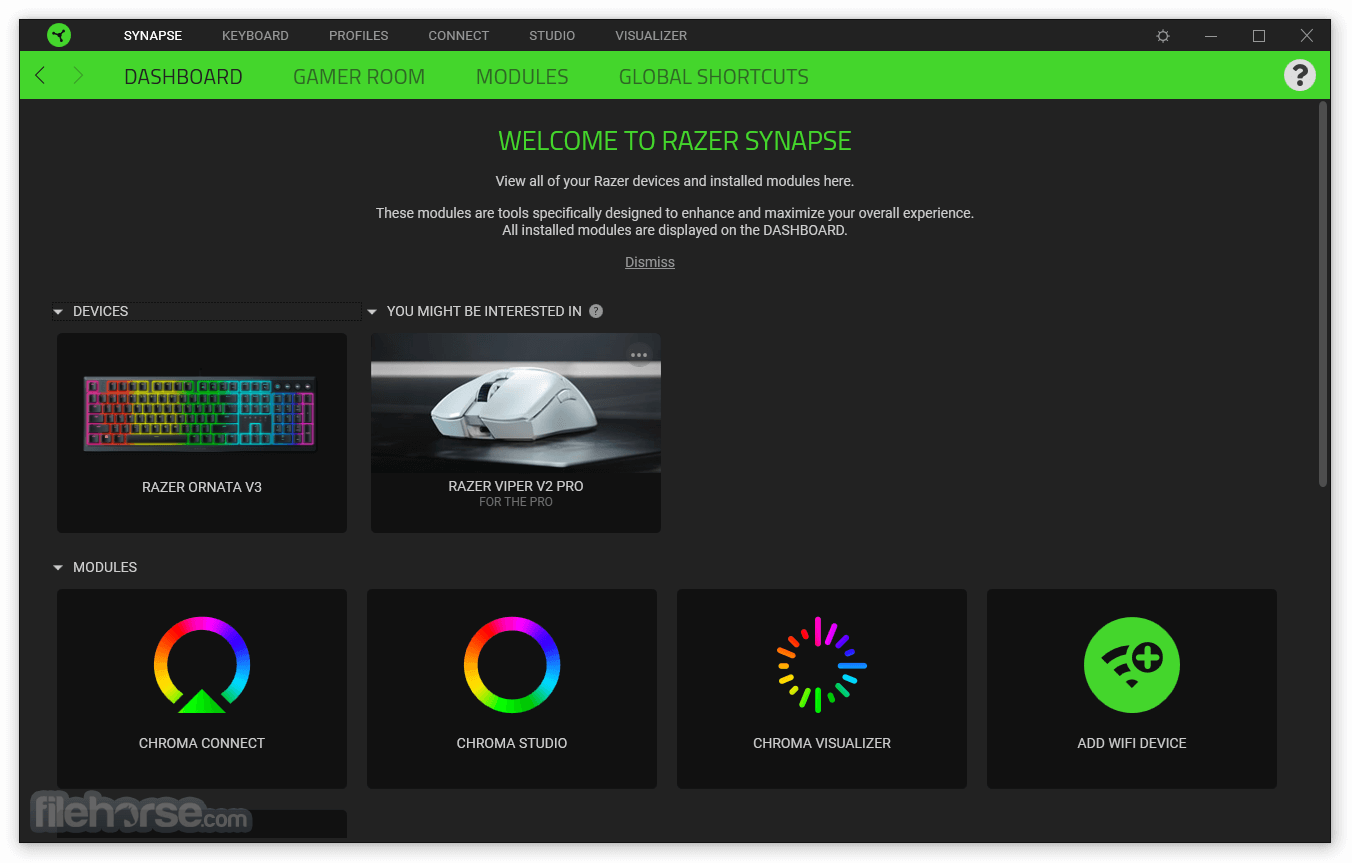This screenshot has width=1352, height=863.
Task: Click the Razer Ornata V3 label
Action: 202,488
